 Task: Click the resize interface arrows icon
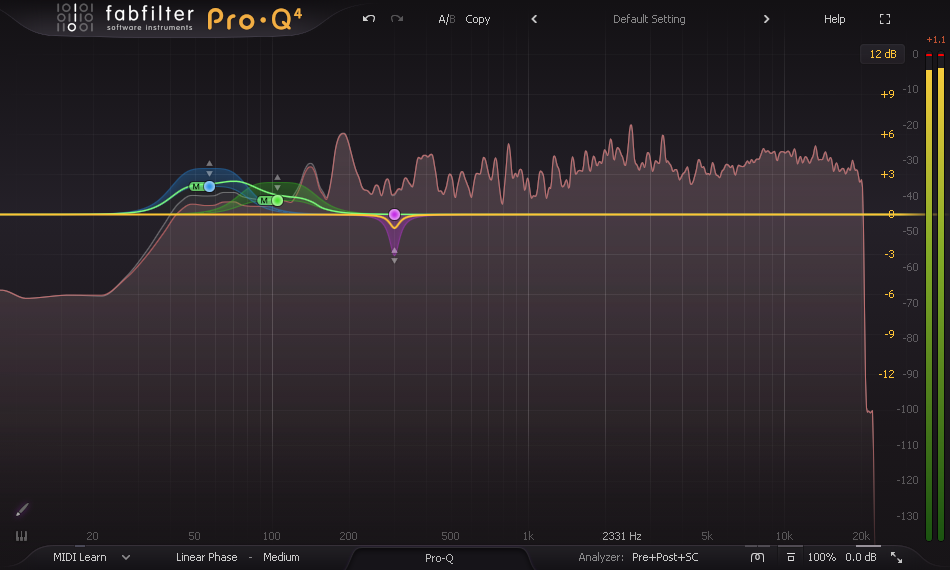coord(897,557)
